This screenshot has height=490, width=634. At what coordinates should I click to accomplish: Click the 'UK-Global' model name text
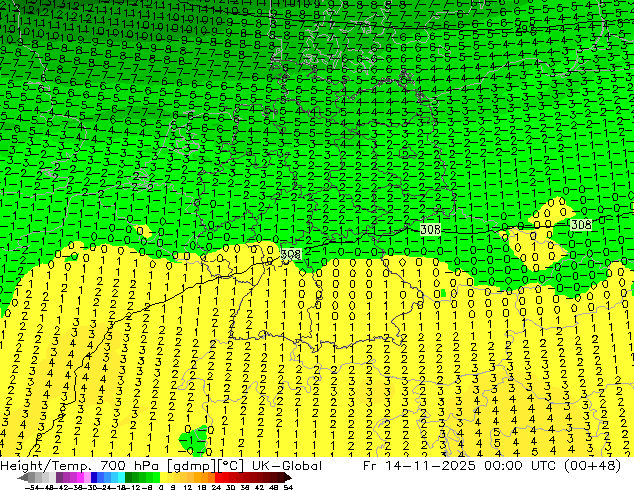pos(286,466)
